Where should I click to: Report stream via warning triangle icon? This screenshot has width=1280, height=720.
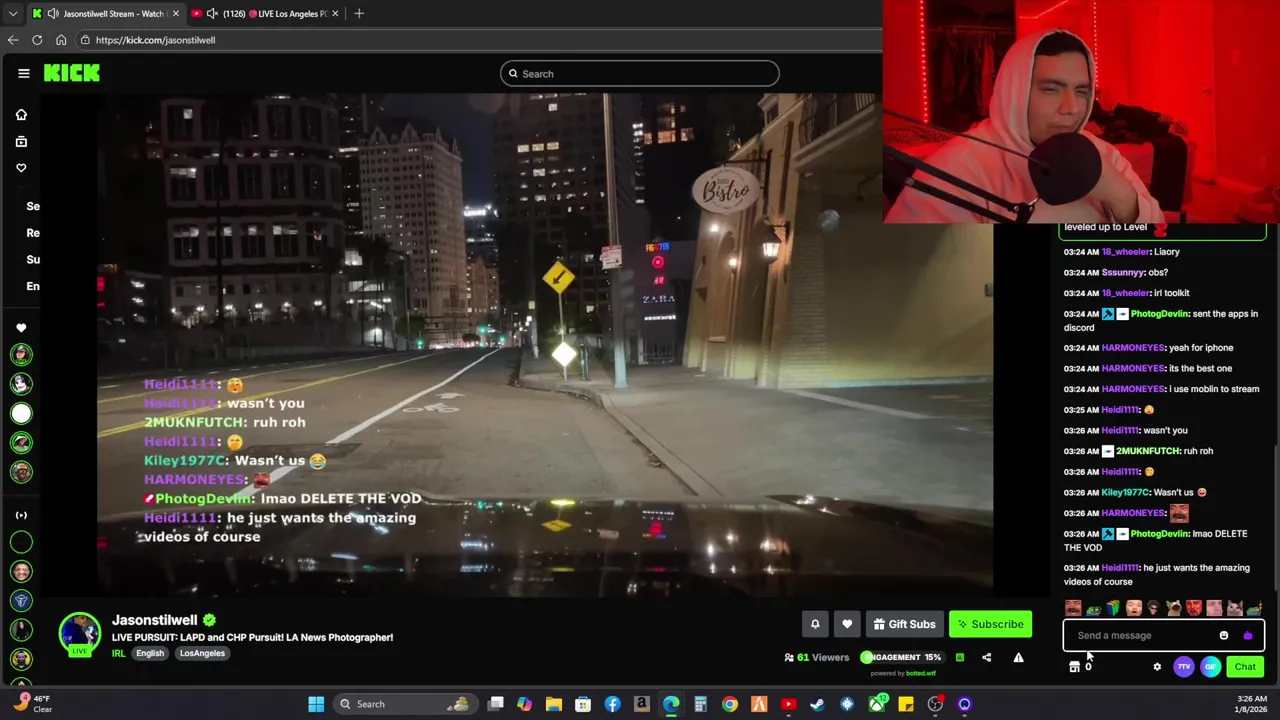tap(1018, 657)
